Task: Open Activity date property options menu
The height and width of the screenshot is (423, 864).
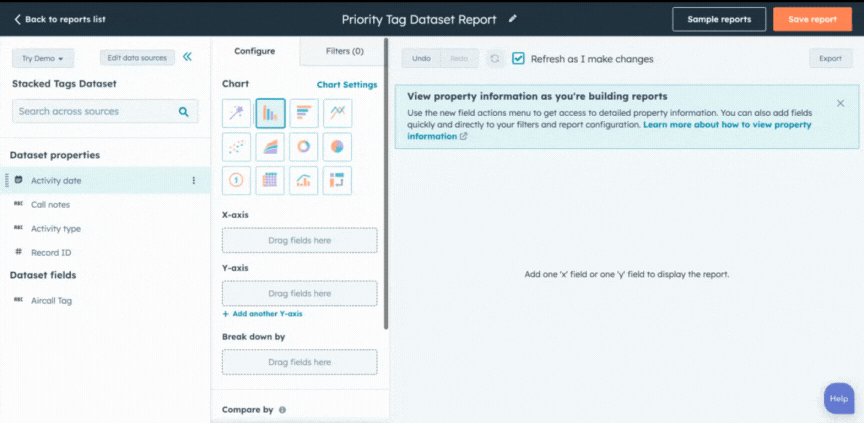Action: coord(194,181)
